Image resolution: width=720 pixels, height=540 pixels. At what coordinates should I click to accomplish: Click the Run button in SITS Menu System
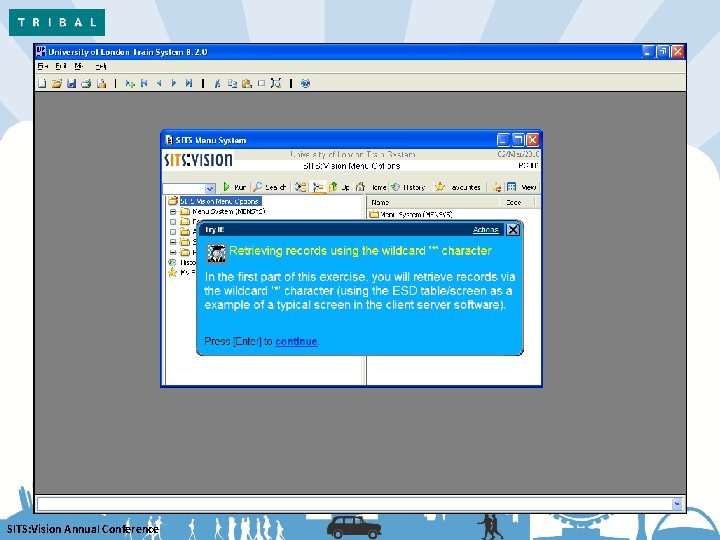(234, 187)
